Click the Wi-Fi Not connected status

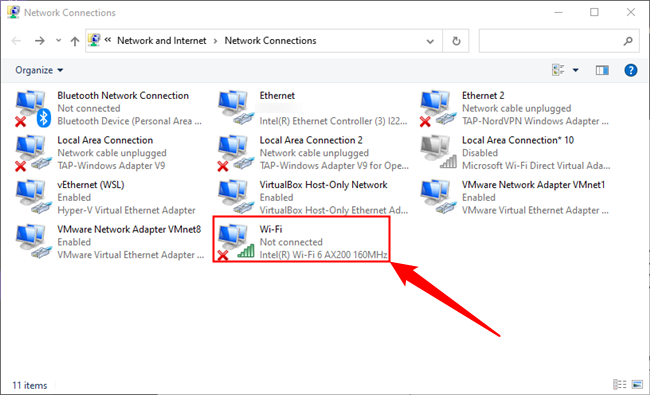coord(291,242)
